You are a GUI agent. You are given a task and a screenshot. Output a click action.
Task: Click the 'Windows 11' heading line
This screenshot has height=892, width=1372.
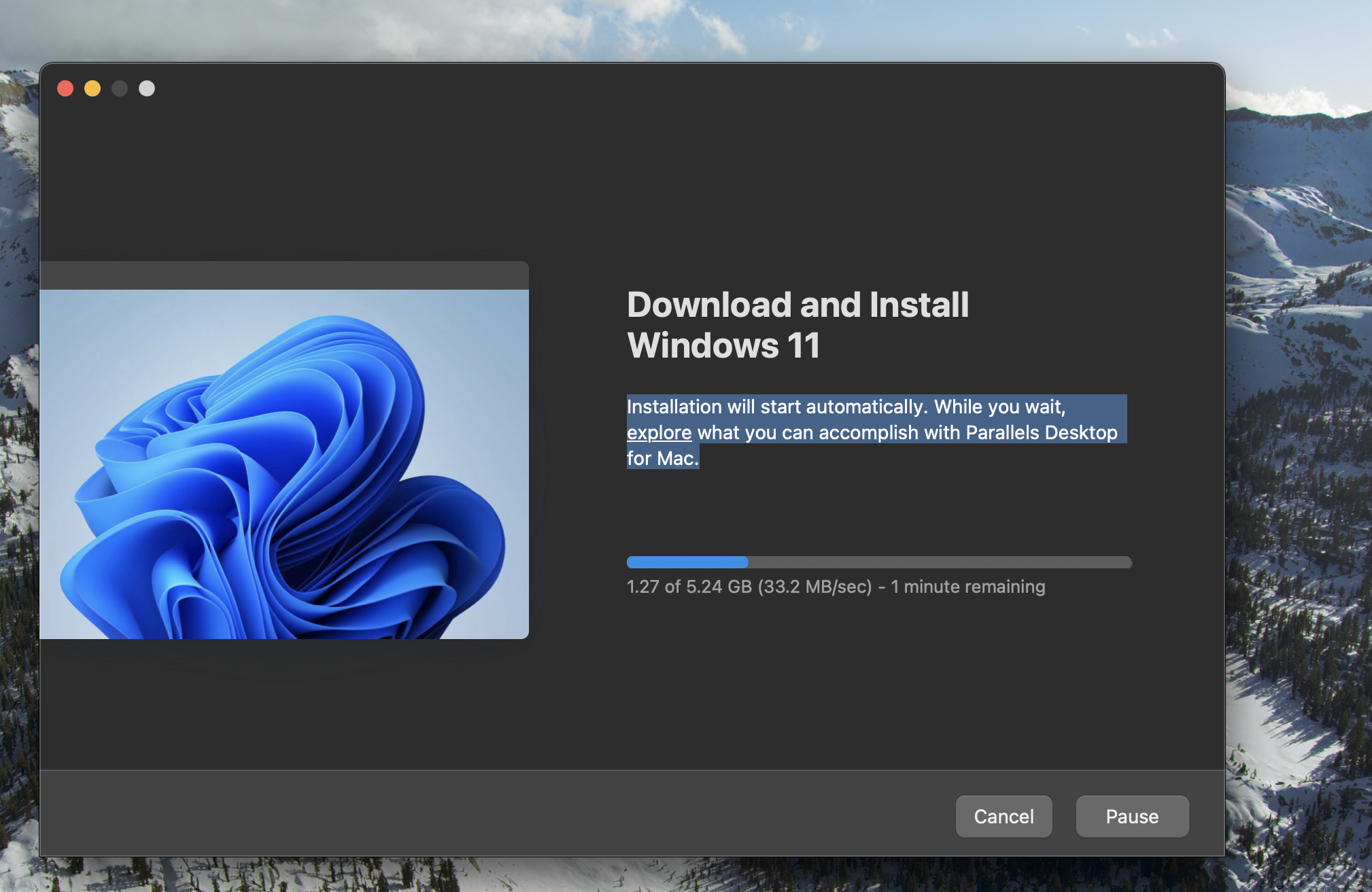pos(723,345)
